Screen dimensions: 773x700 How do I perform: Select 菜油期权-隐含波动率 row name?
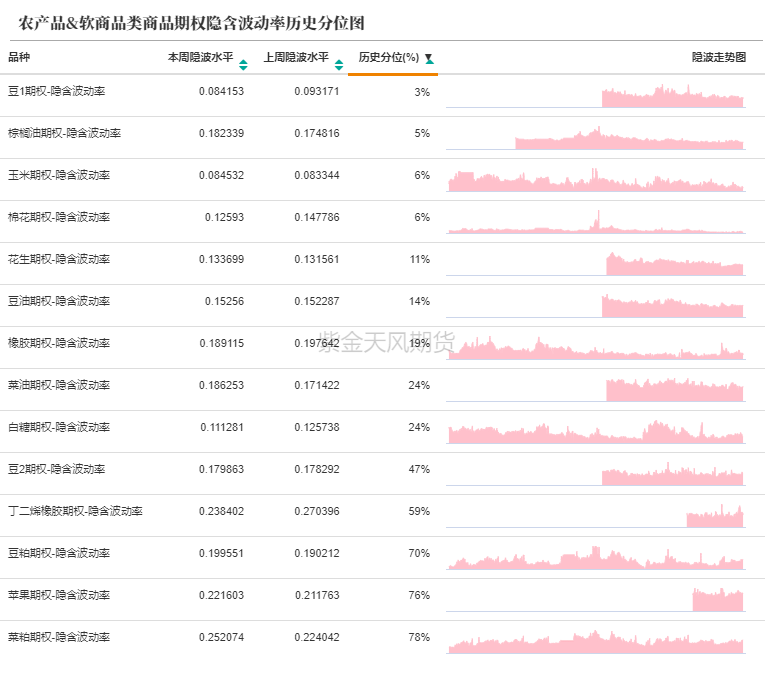point(59,385)
